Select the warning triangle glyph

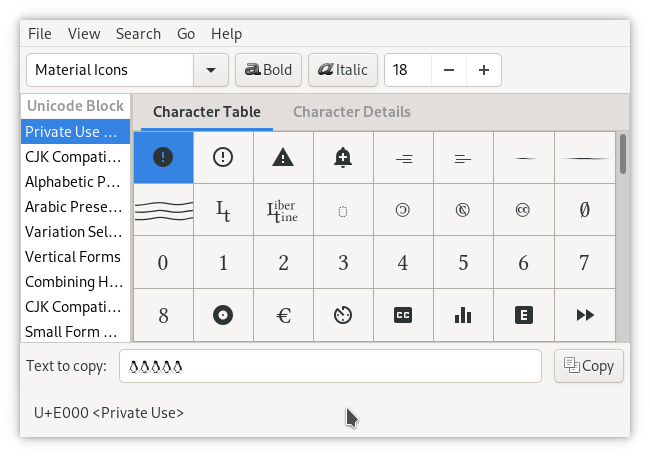pyautogui.click(x=283, y=158)
